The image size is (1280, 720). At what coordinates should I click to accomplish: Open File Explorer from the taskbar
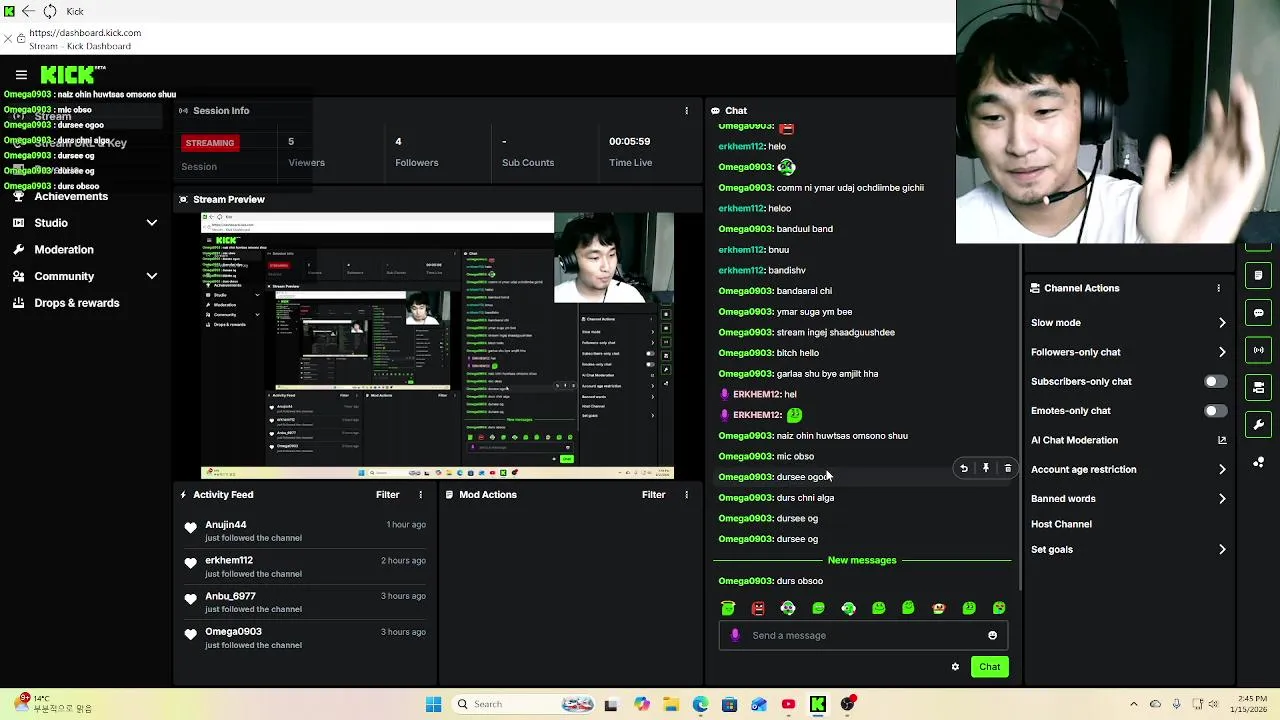click(671, 704)
